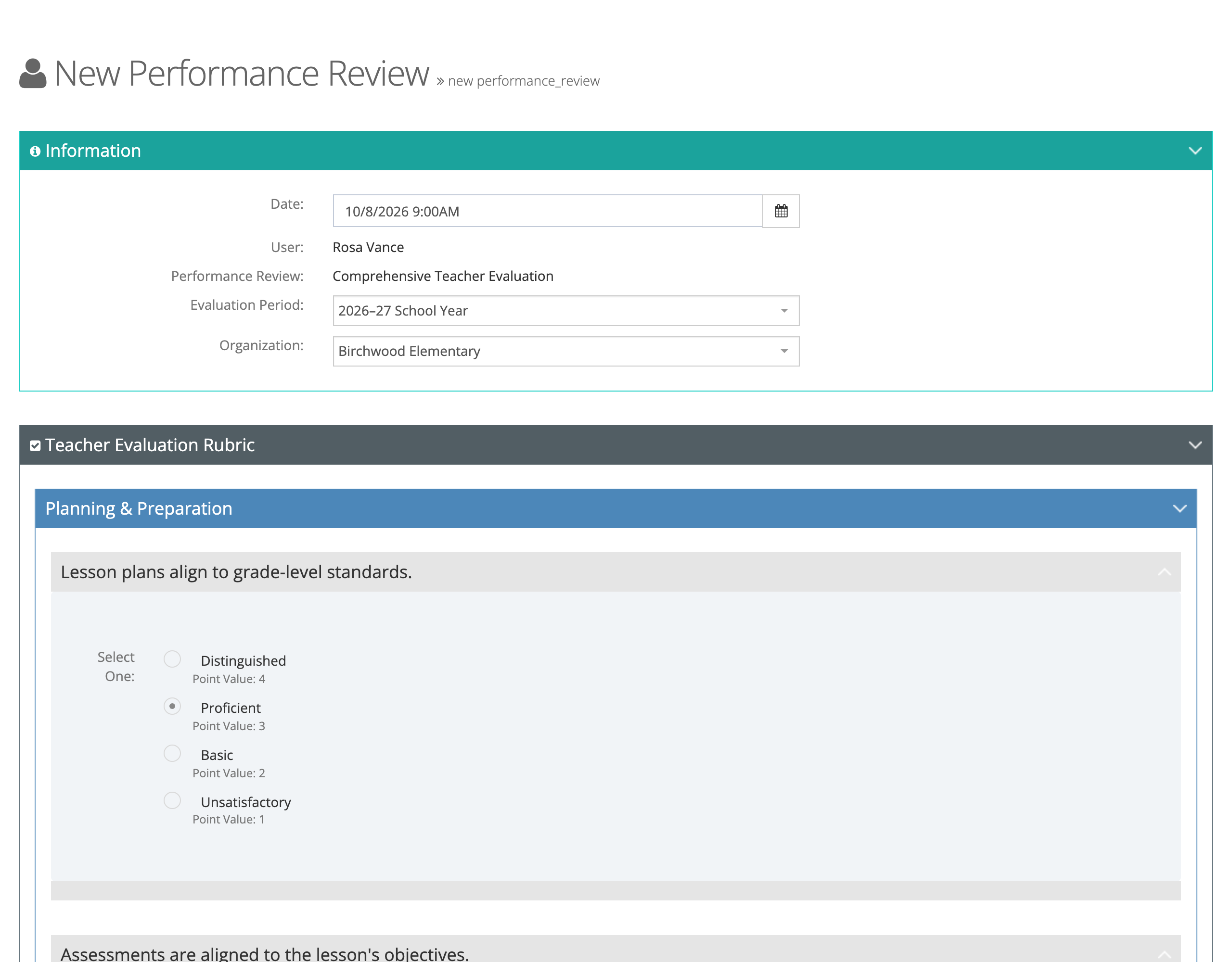This screenshot has width=1232, height=962.
Task: Click the Organization label
Action: click(261, 346)
